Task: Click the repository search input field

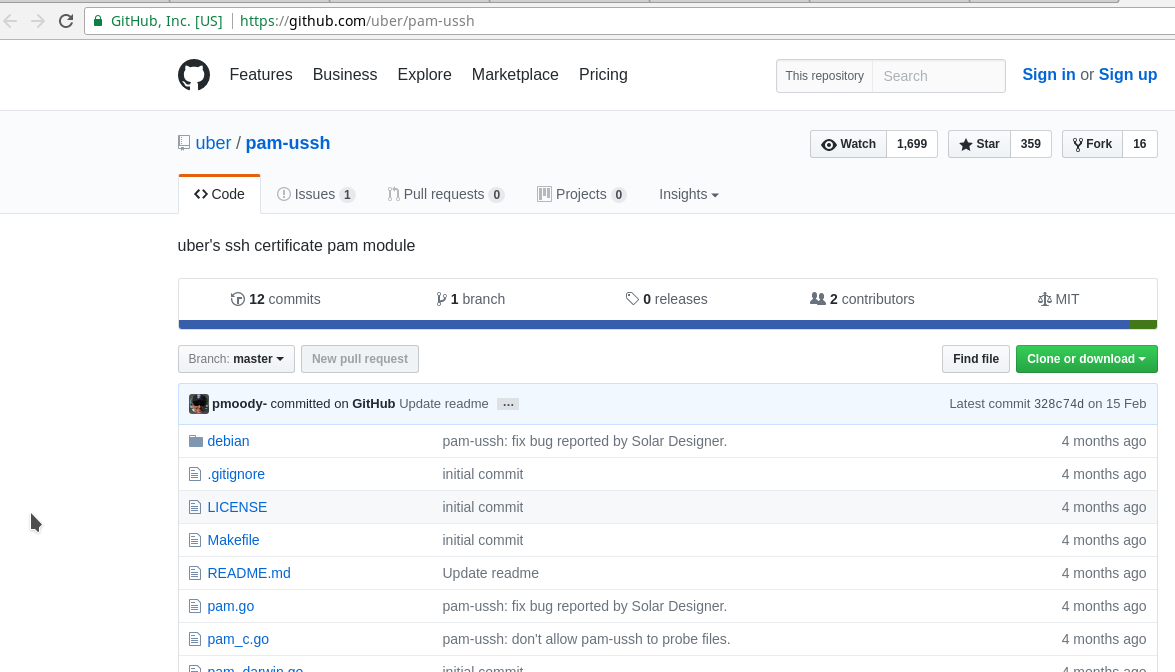Action: point(939,76)
